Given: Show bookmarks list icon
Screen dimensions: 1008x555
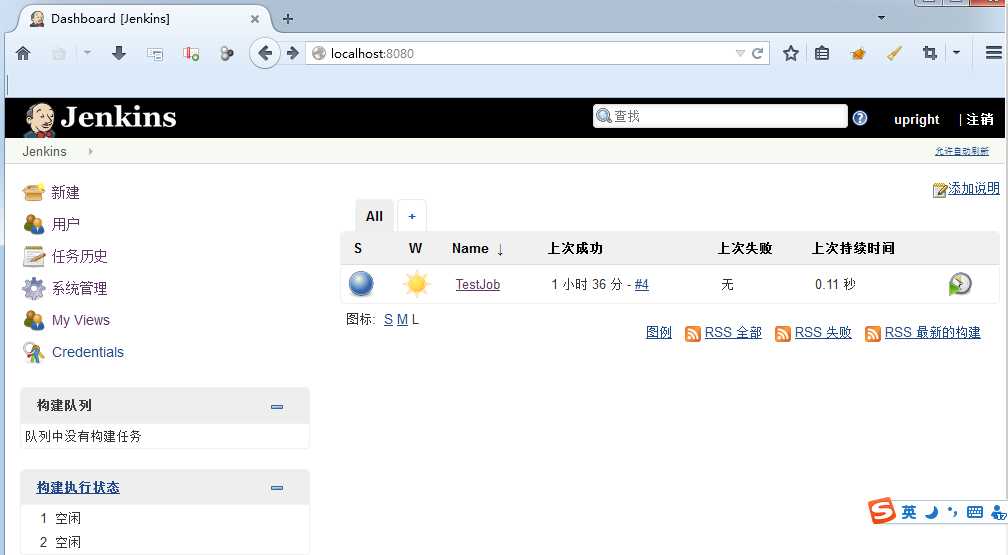Looking at the screenshot, I should tap(822, 53).
